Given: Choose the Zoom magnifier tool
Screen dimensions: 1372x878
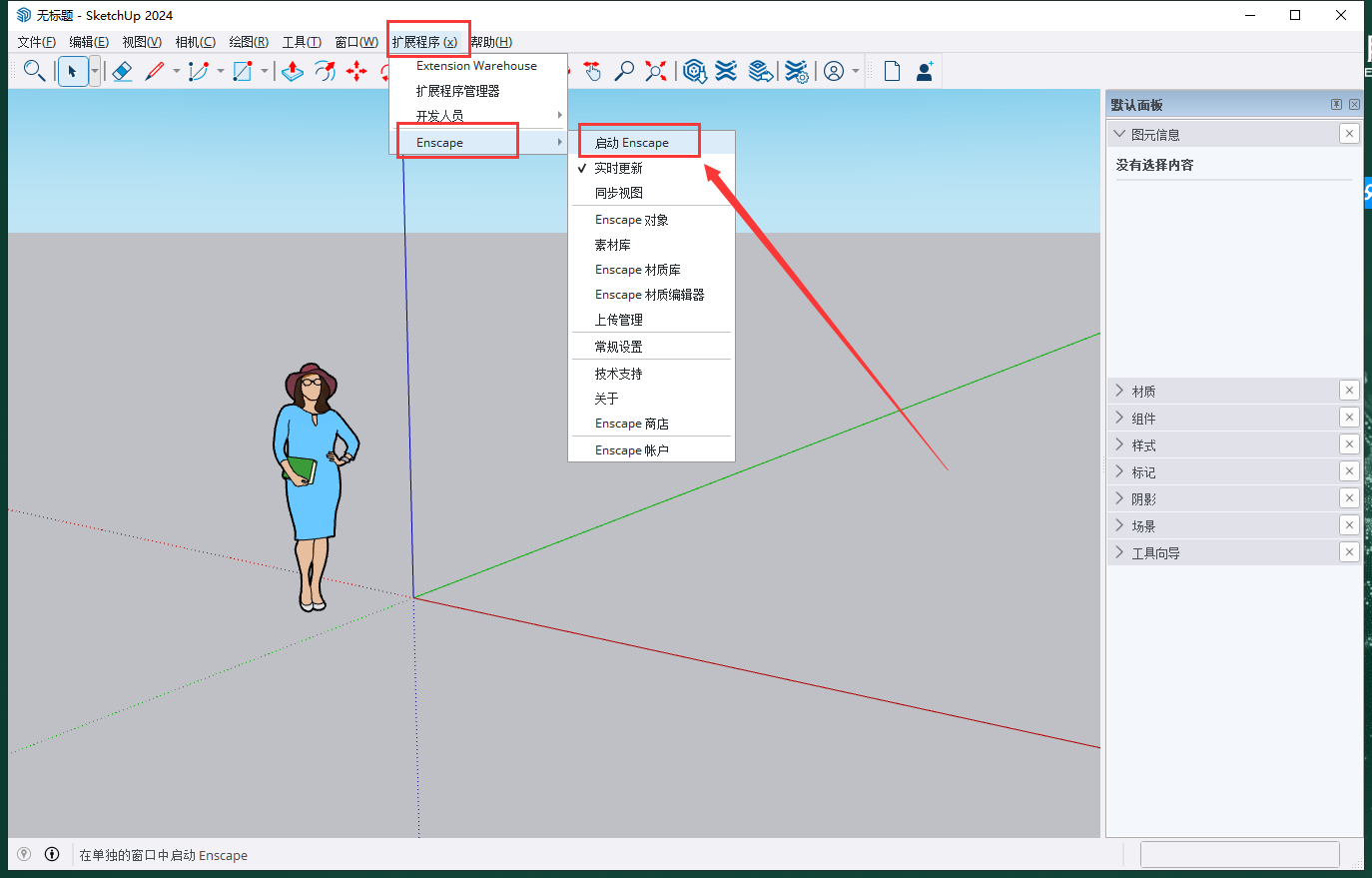Looking at the screenshot, I should (x=624, y=71).
